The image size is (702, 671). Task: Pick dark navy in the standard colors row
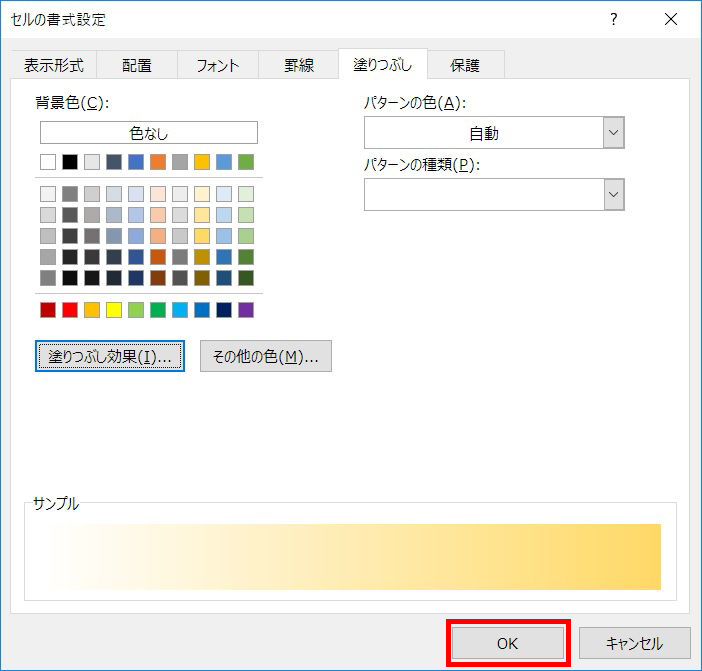point(224,310)
